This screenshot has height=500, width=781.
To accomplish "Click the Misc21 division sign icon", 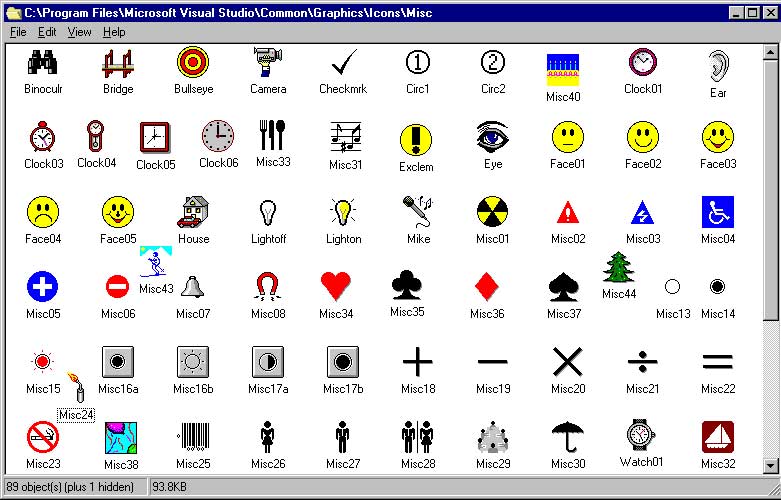I will click(x=643, y=362).
